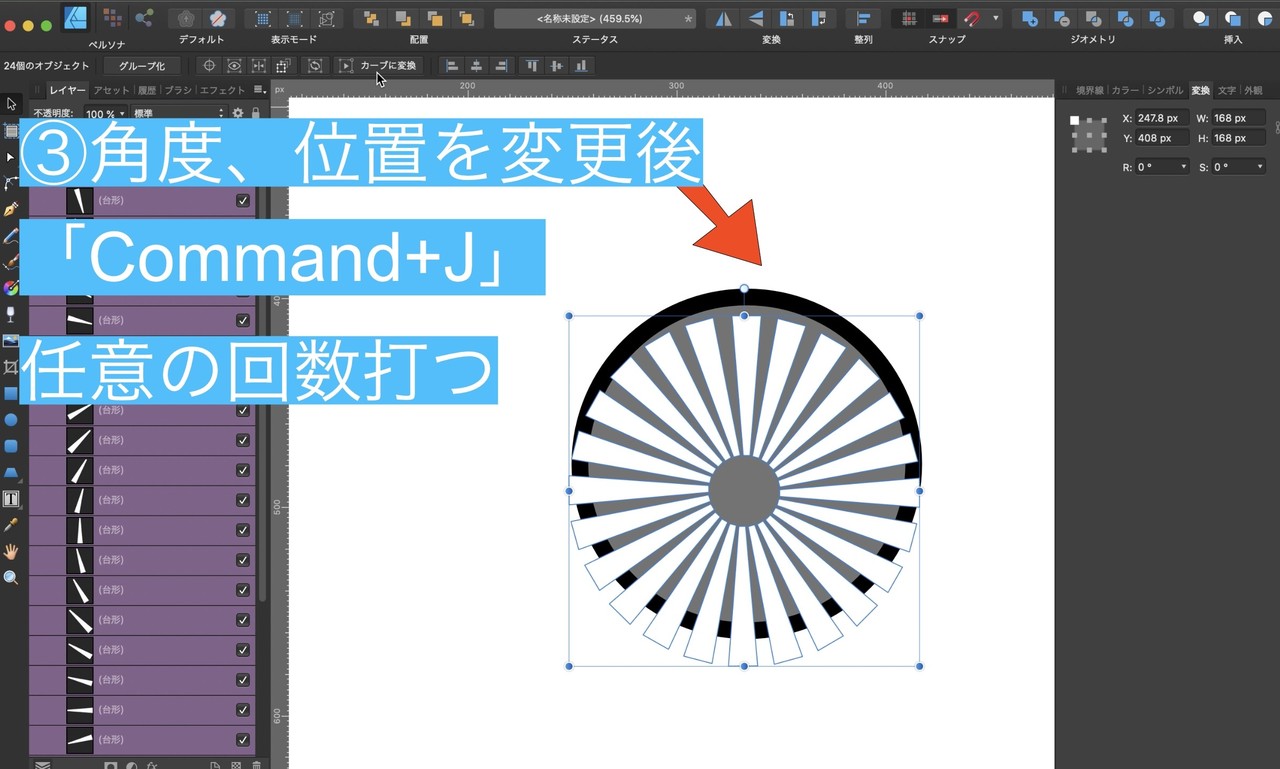This screenshot has width=1280, height=769.
Task: Select the Vector Brush tool
Action: click(x=11, y=262)
